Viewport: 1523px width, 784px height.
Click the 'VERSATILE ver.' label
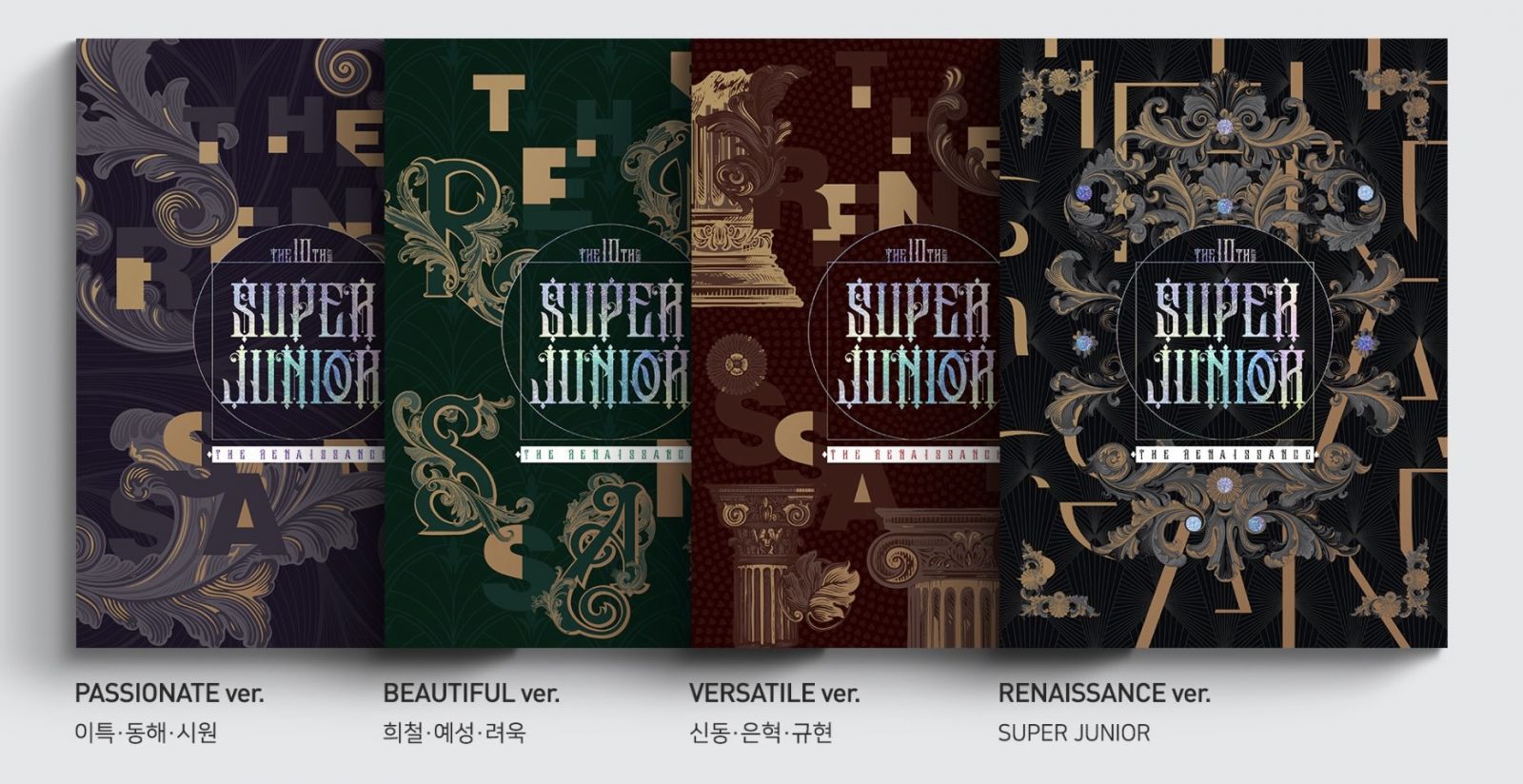point(774,693)
